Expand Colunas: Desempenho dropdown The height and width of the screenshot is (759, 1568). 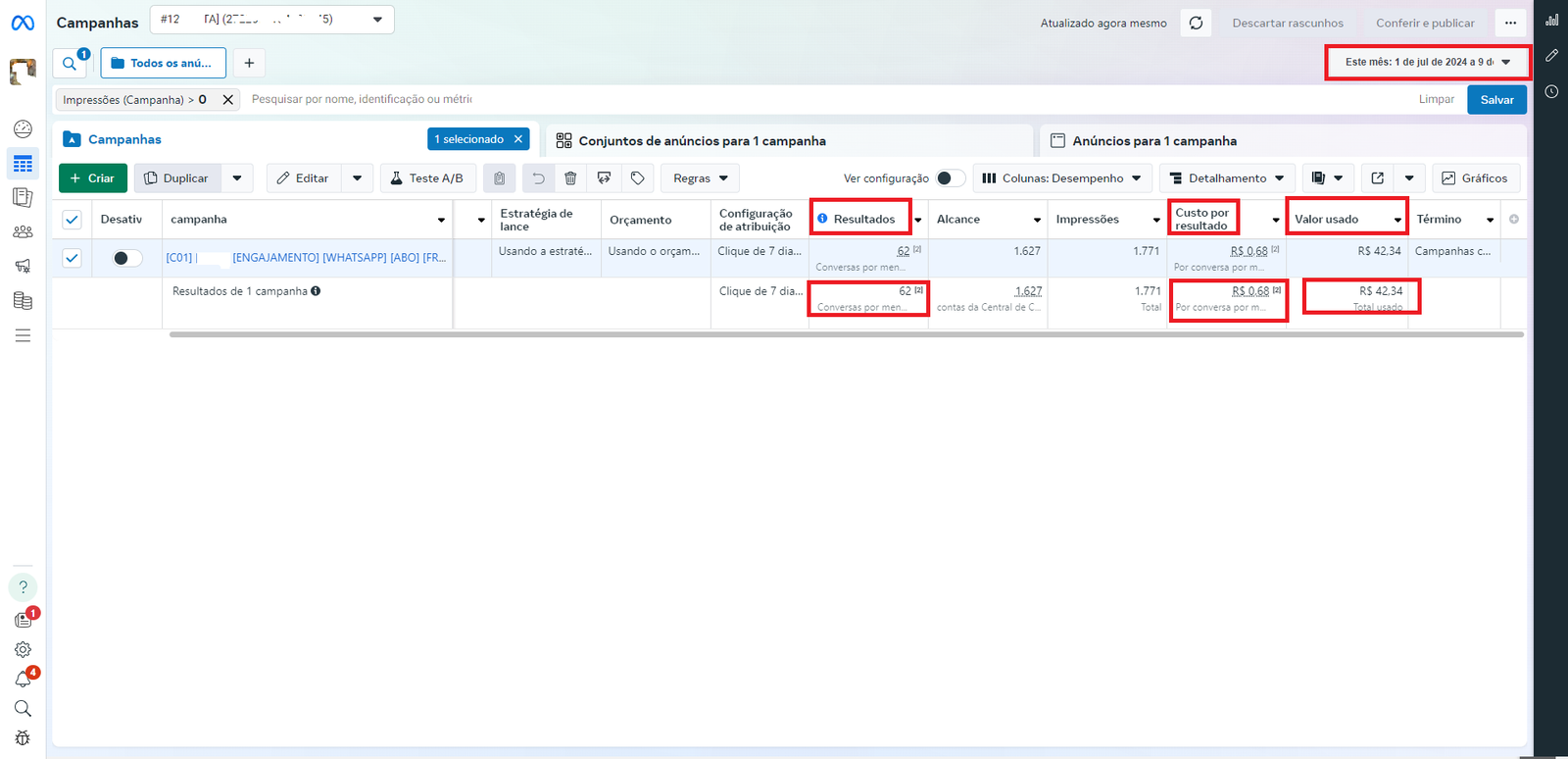tap(1061, 178)
